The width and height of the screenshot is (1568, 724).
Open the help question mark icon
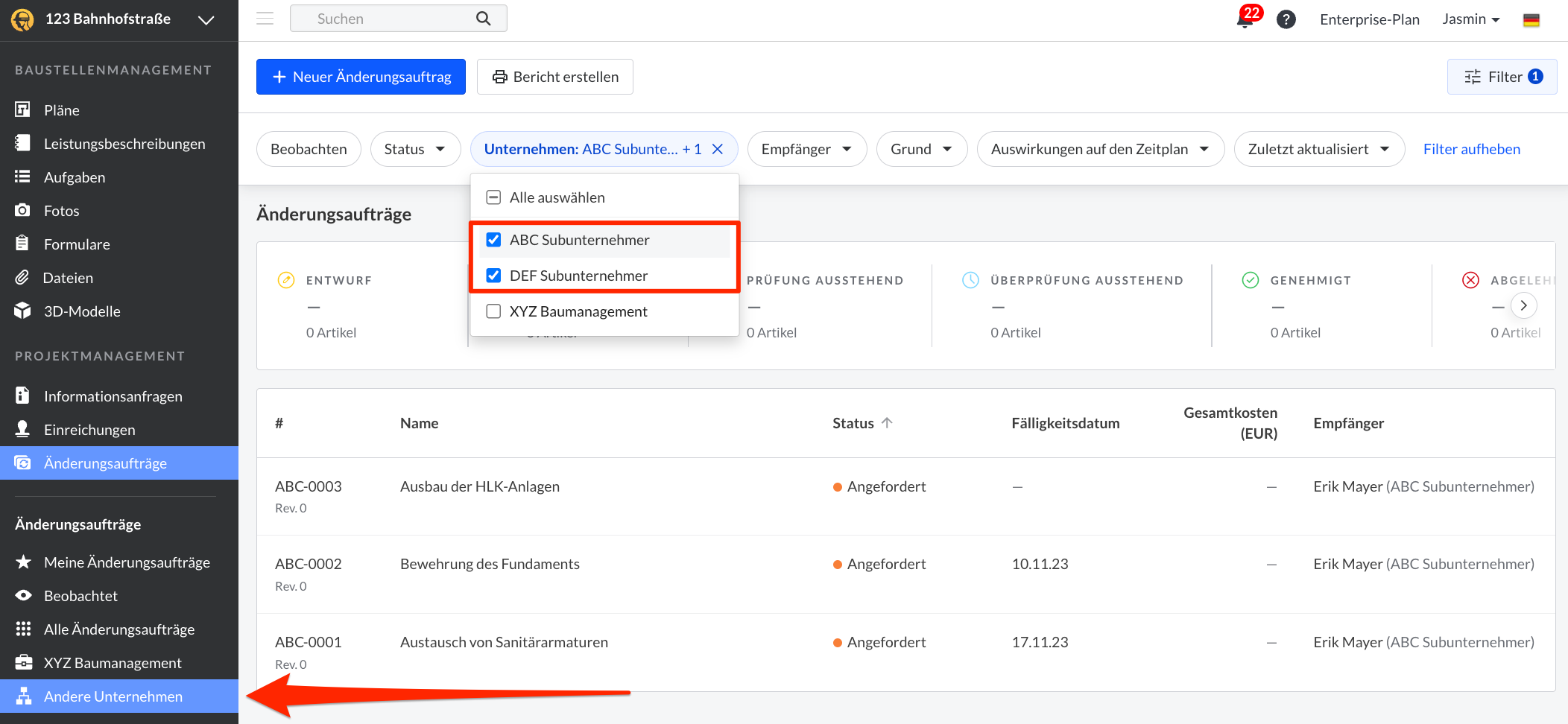(1286, 19)
